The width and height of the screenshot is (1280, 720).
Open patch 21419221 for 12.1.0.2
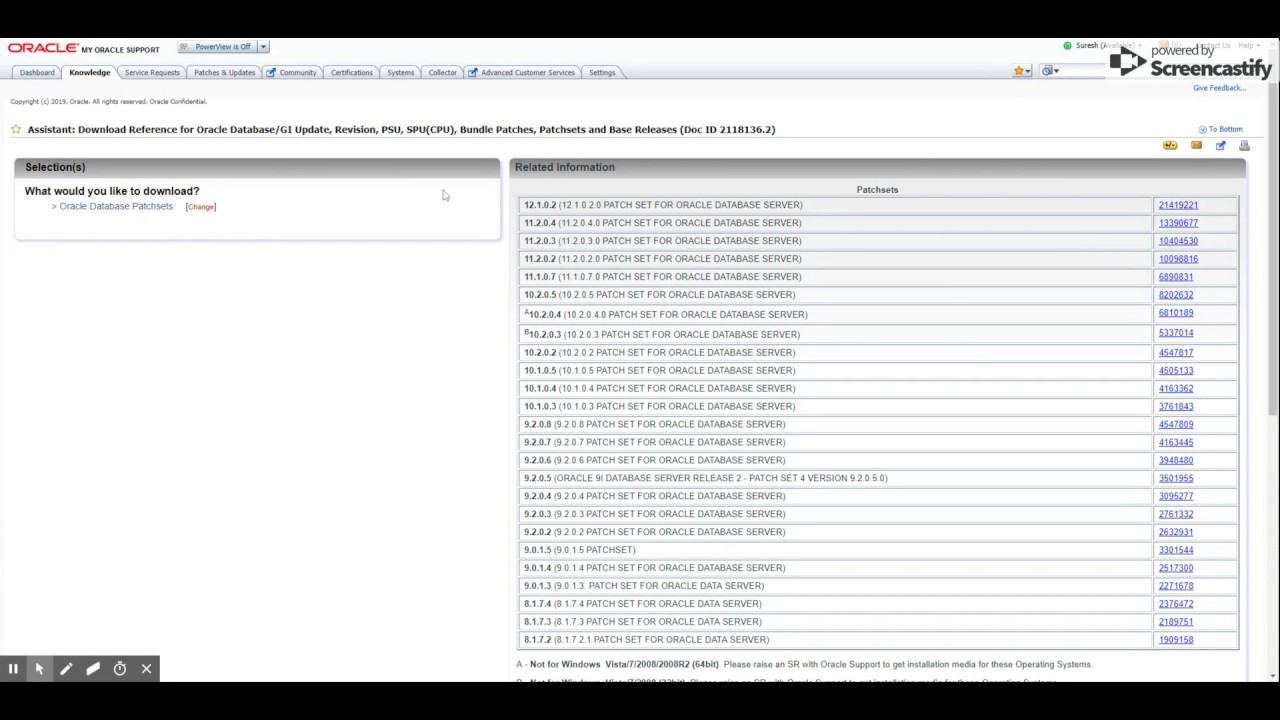(1178, 205)
